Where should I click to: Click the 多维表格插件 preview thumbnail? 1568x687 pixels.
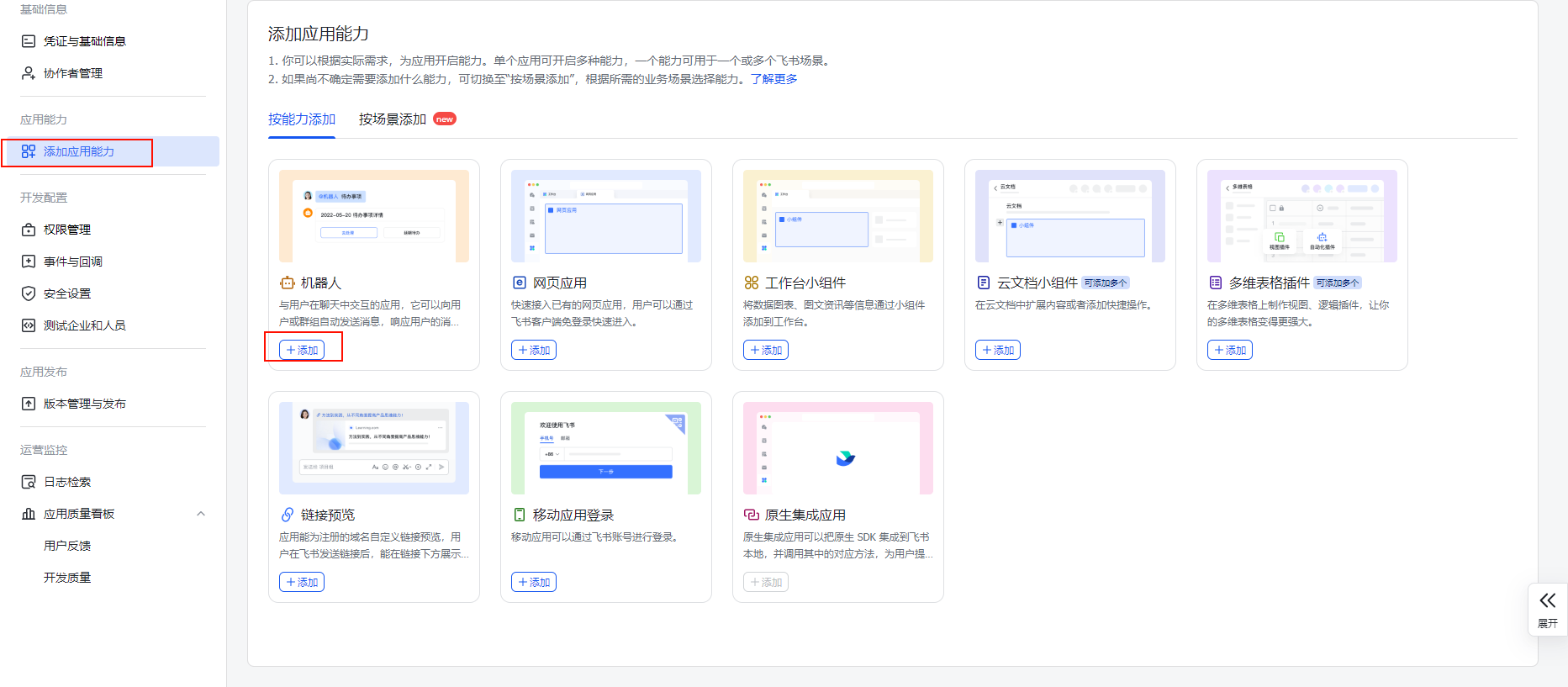pos(1302,216)
